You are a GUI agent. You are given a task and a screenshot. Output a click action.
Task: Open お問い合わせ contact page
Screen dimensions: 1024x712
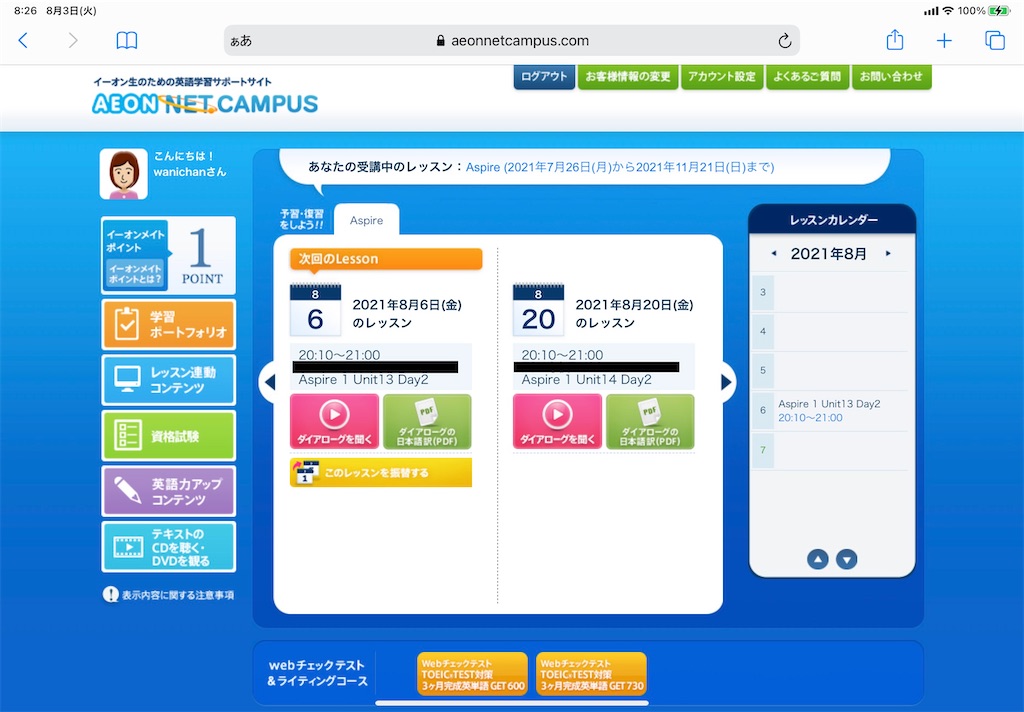point(891,76)
